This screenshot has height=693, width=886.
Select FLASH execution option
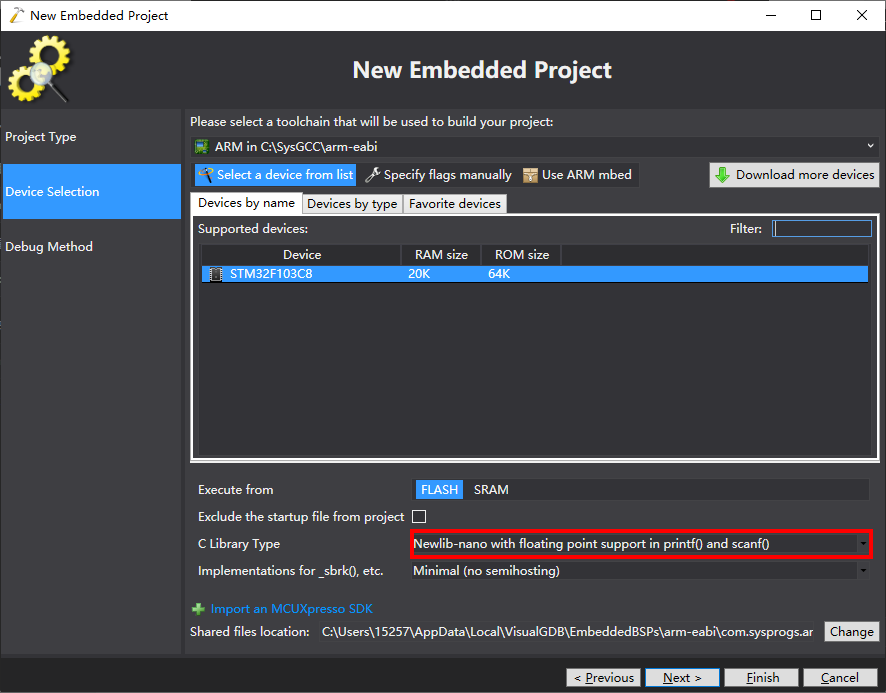click(x=439, y=490)
